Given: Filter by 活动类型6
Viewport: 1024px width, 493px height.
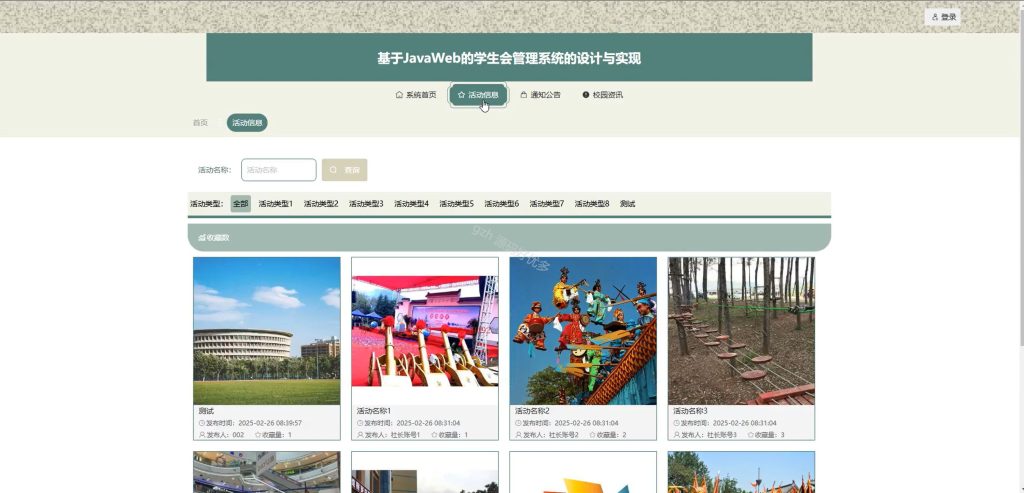Looking at the screenshot, I should [501, 204].
